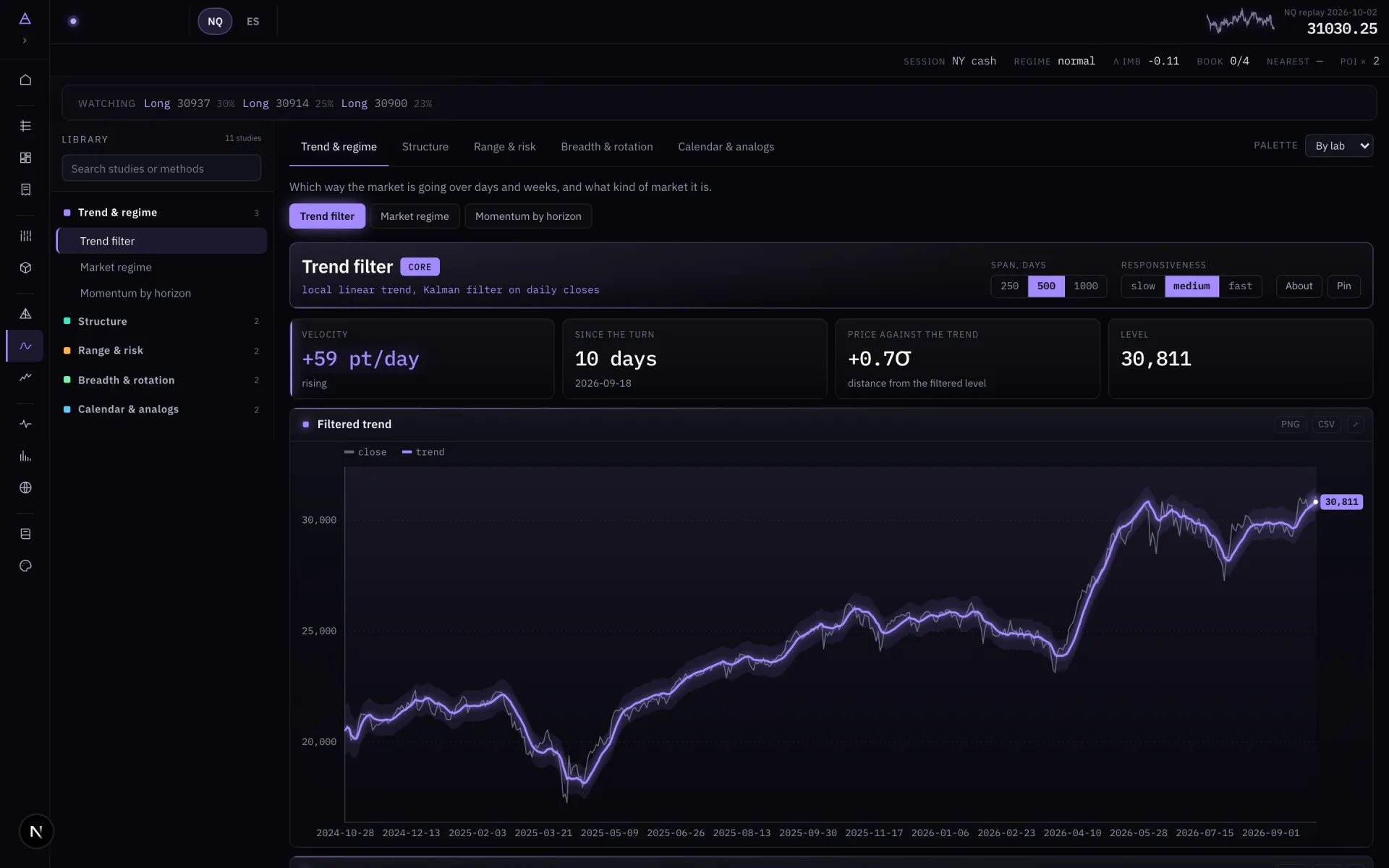Expand the Structure library group

tap(161, 321)
